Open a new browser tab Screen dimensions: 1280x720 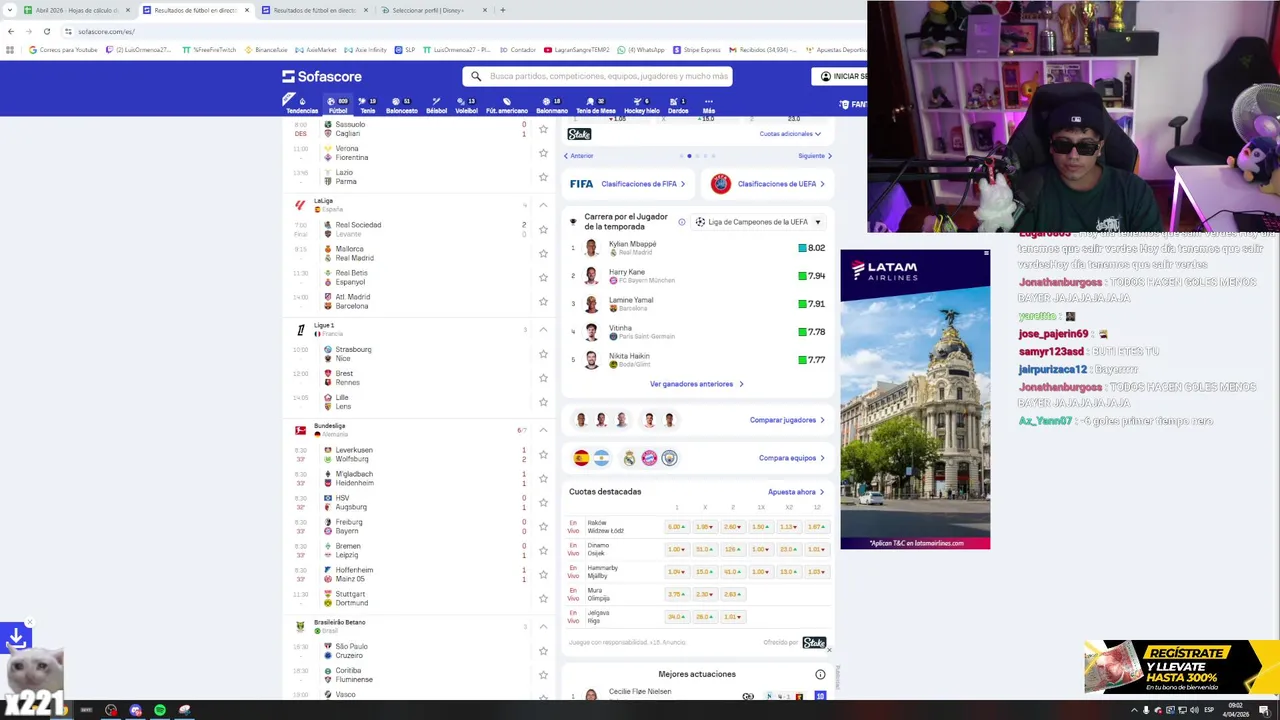[503, 10]
